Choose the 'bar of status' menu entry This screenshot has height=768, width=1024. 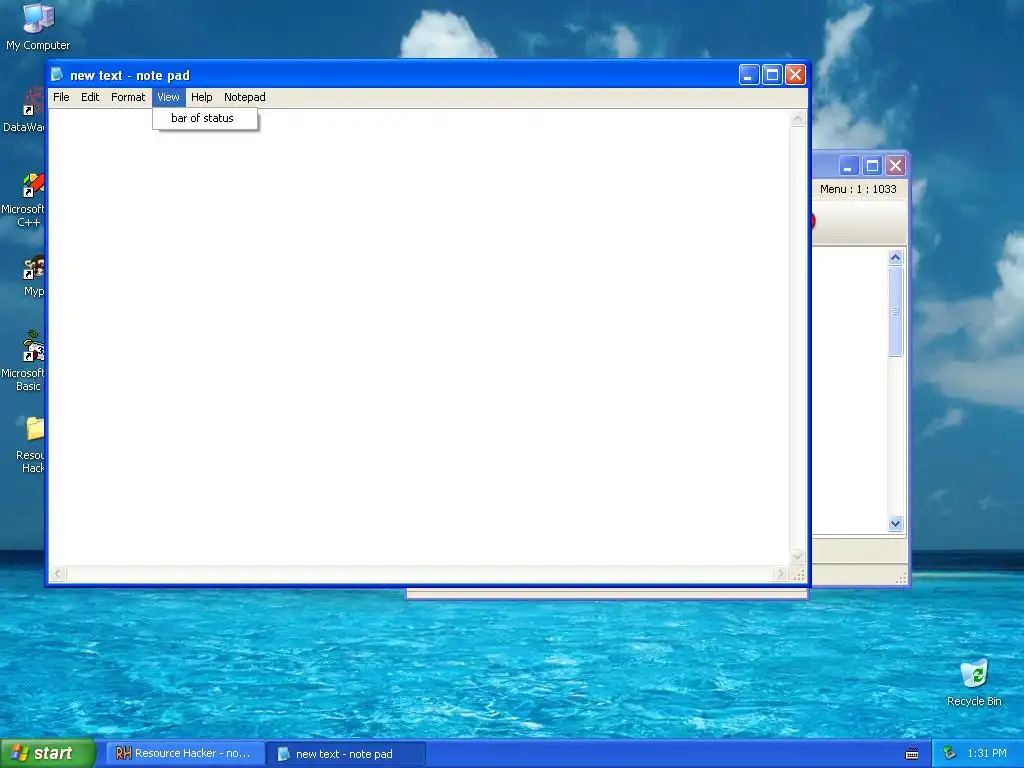click(205, 118)
